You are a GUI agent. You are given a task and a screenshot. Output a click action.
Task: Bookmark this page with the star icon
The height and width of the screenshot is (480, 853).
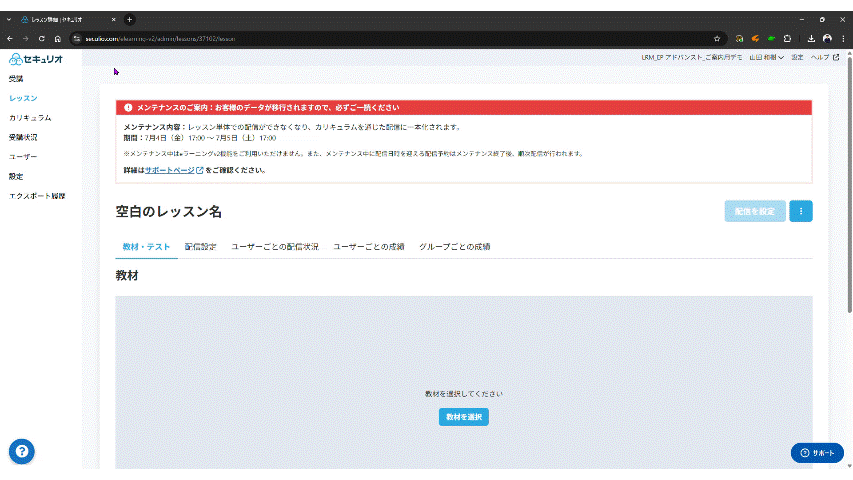point(717,39)
